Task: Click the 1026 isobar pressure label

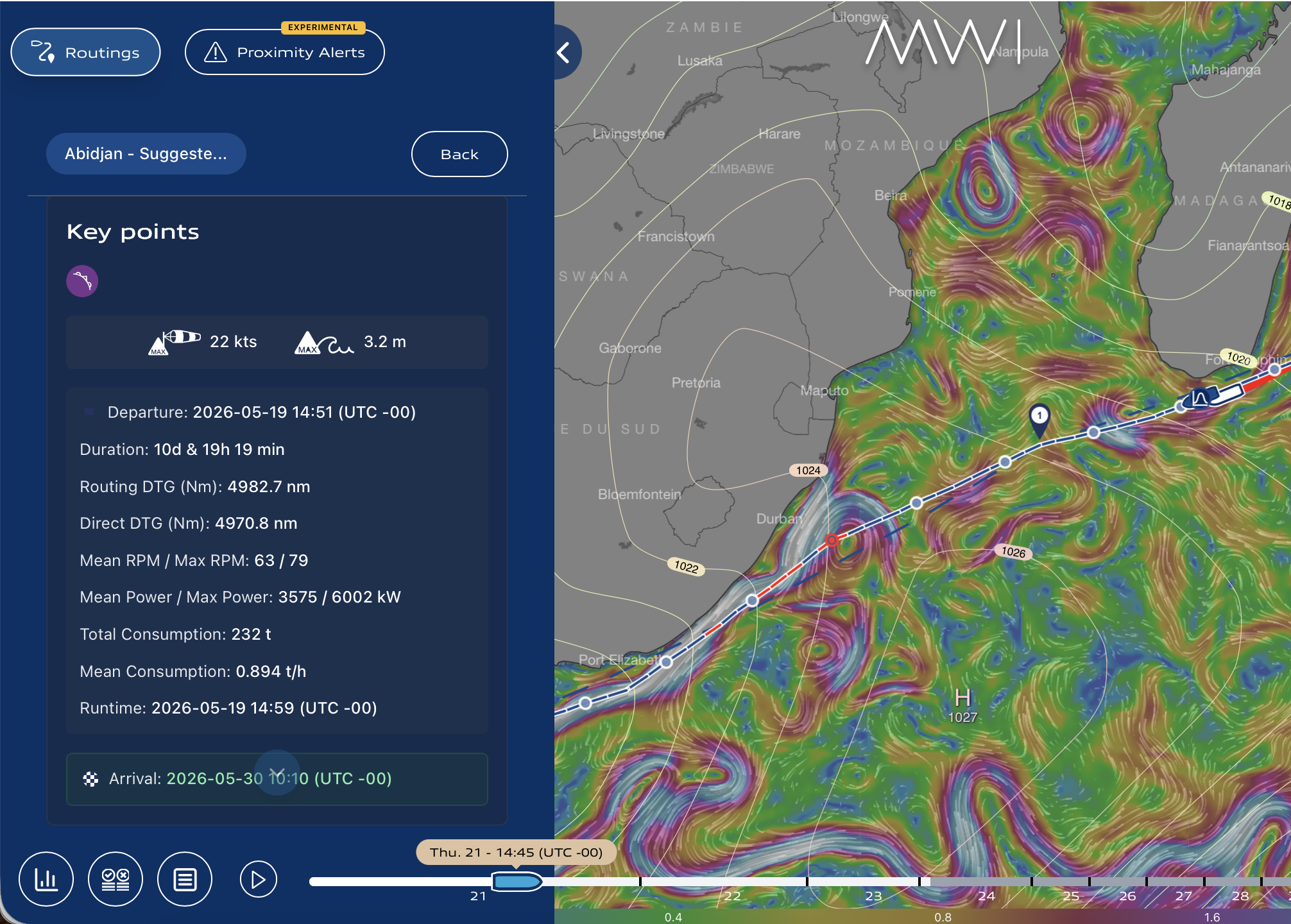Action: pos(1013,552)
